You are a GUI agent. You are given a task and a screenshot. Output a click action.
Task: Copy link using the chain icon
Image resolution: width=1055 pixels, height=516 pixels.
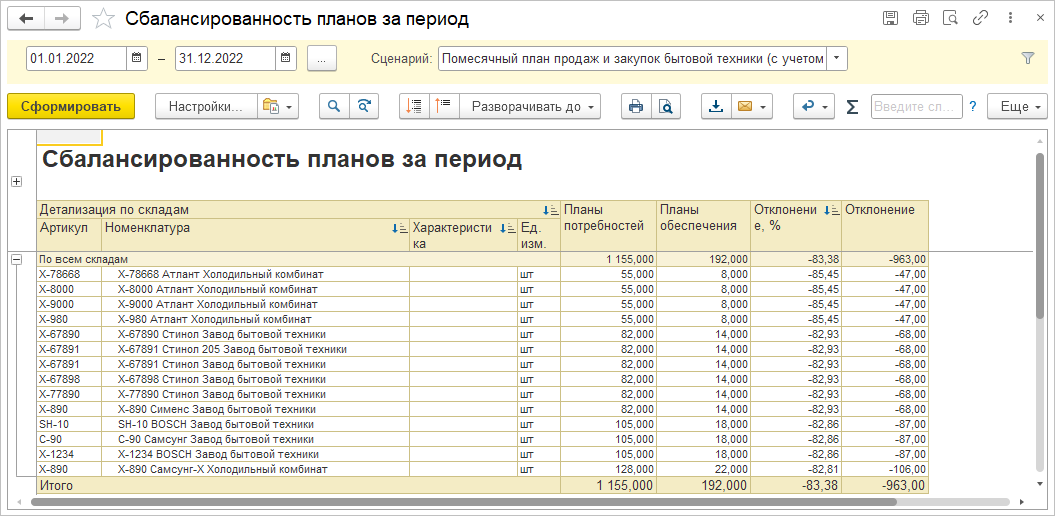981,19
